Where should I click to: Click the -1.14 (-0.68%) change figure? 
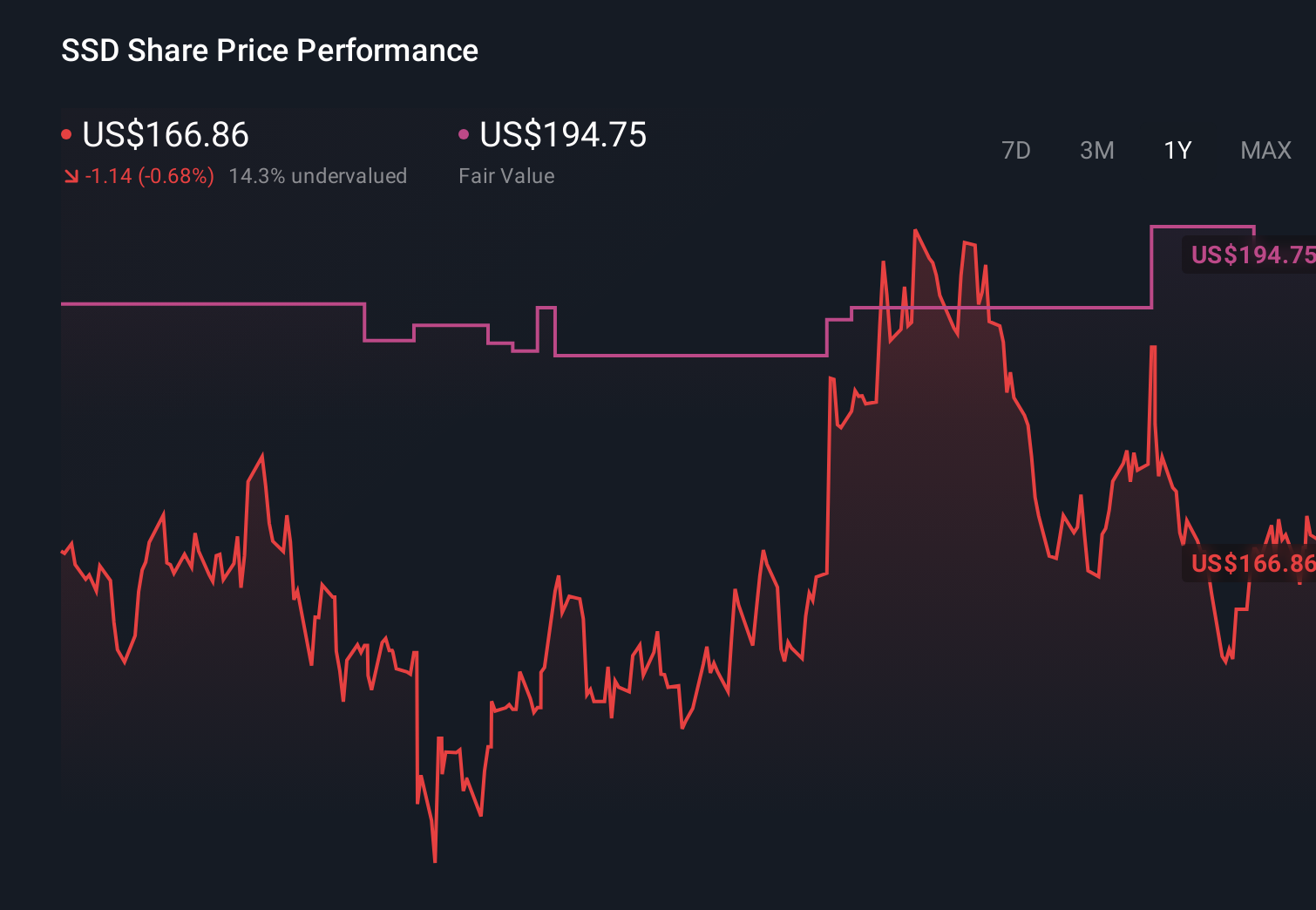[x=148, y=175]
